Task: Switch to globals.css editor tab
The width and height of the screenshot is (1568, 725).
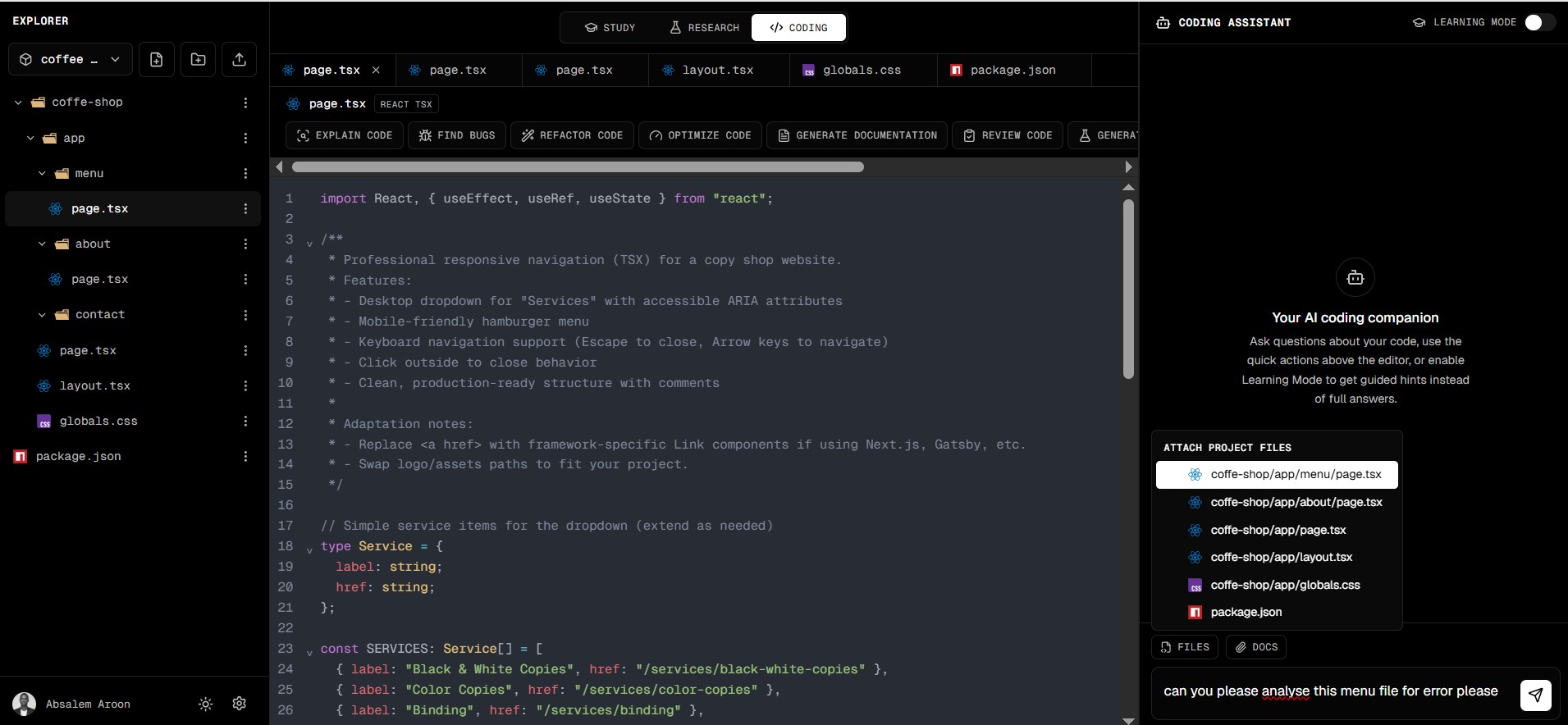Action: pos(862,71)
